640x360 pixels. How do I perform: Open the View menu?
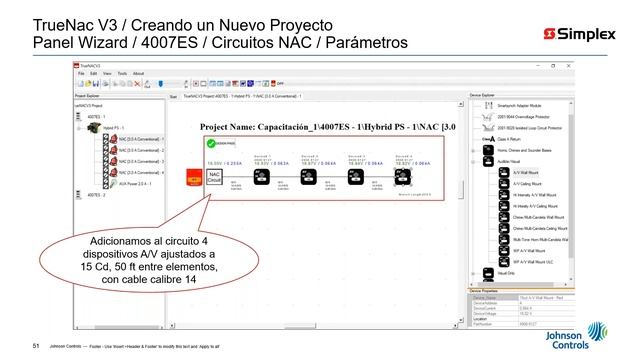tap(107, 73)
